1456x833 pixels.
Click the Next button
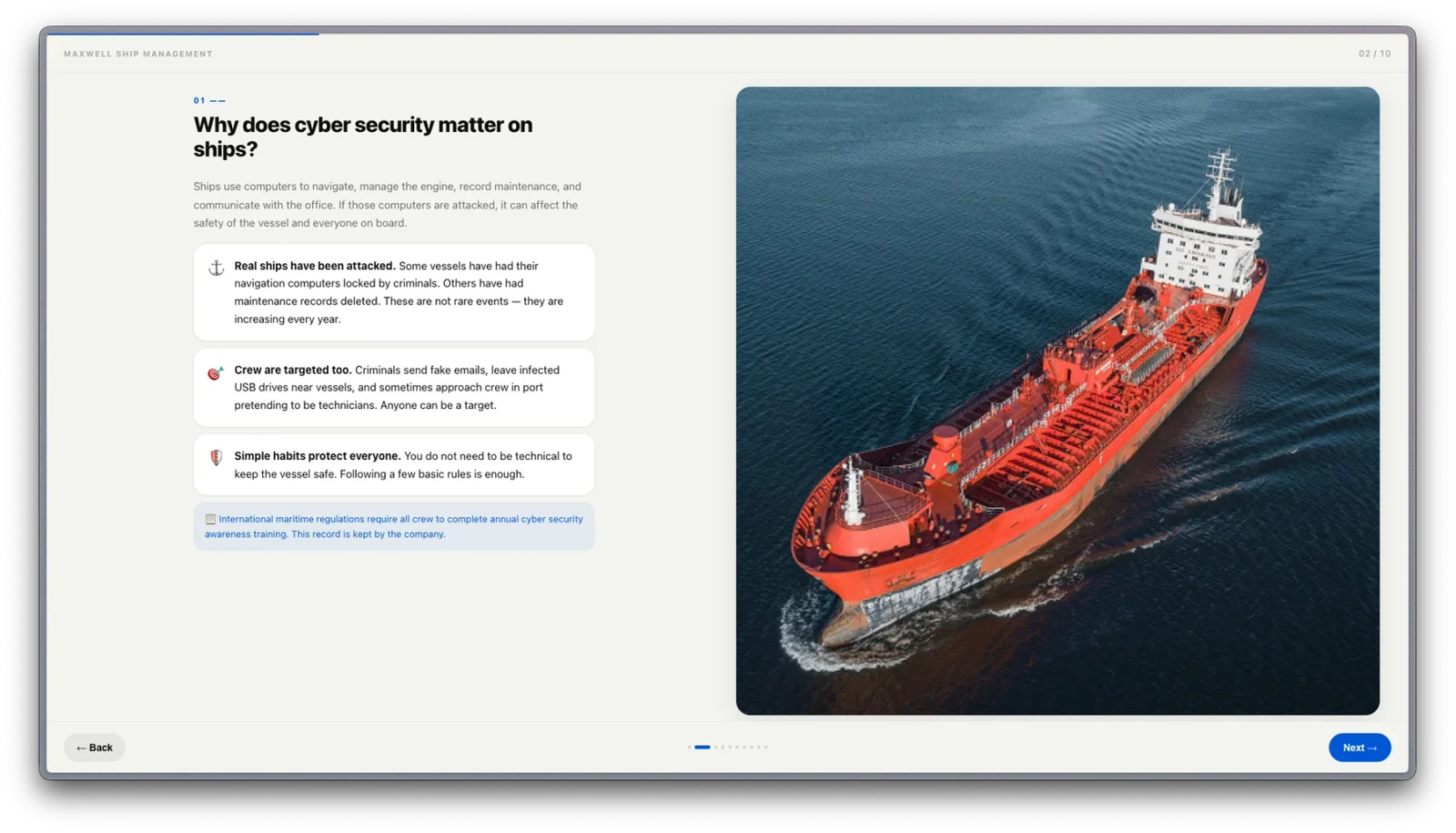(x=1359, y=747)
